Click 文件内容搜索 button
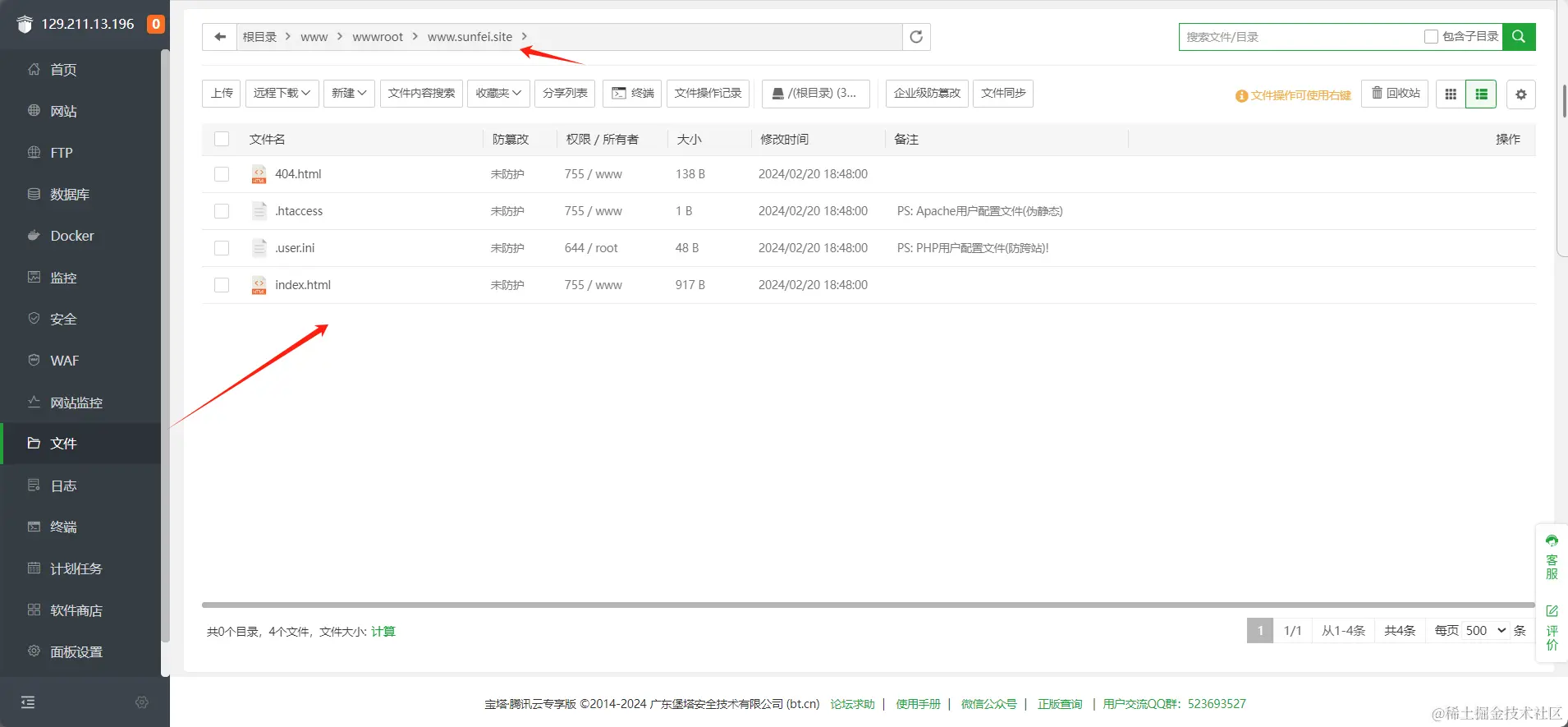 coord(421,94)
